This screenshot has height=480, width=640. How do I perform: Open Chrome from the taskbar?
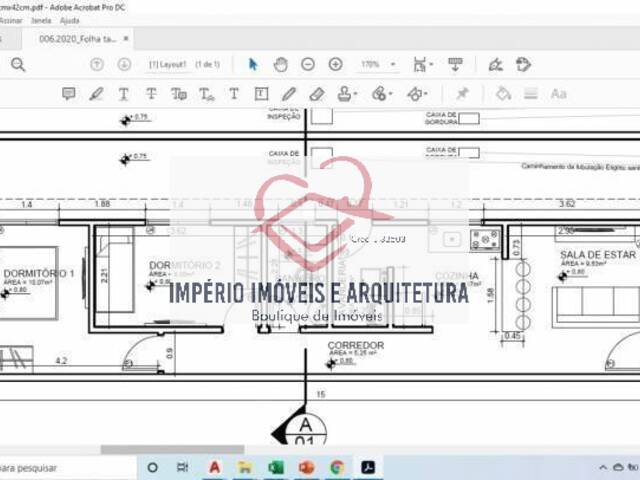pos(337,468)
